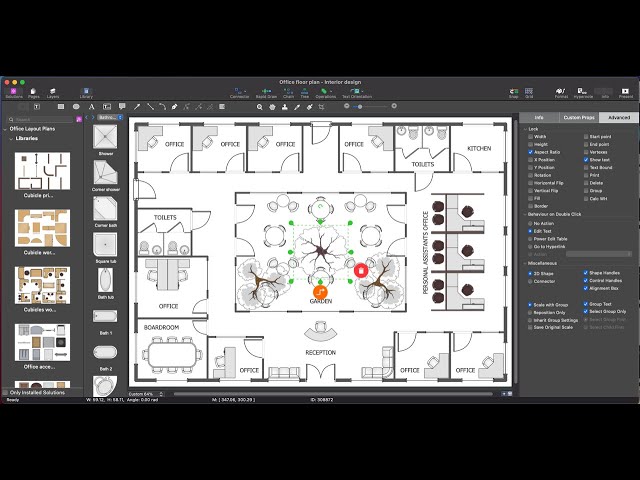Enable the Width lock checkbox
The width and height of the screenshot is (640, 480).
530,137
